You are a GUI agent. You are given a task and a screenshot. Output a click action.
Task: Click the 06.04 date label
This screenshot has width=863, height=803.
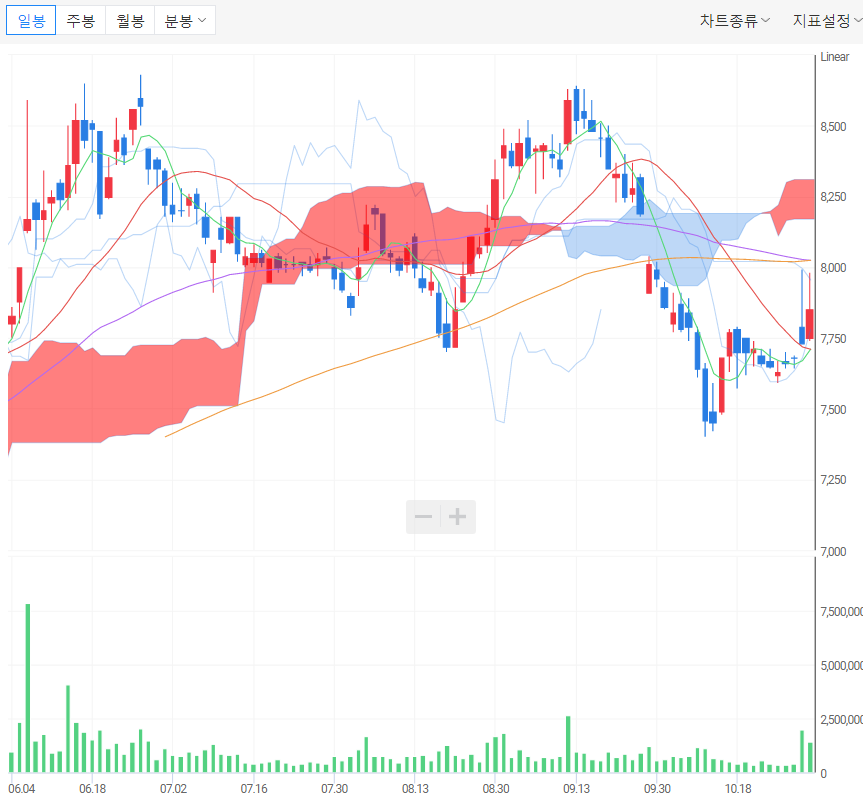[21, 789]
